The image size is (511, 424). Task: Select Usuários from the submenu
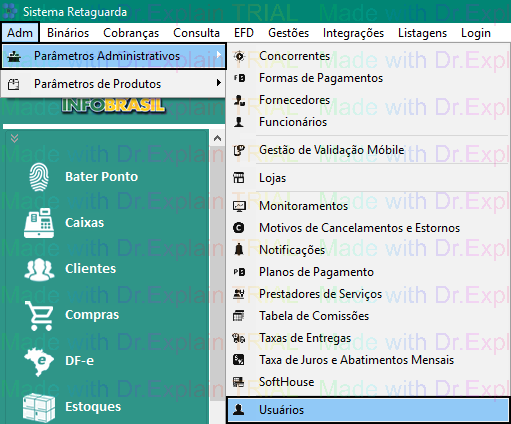(x=368, y=410)
